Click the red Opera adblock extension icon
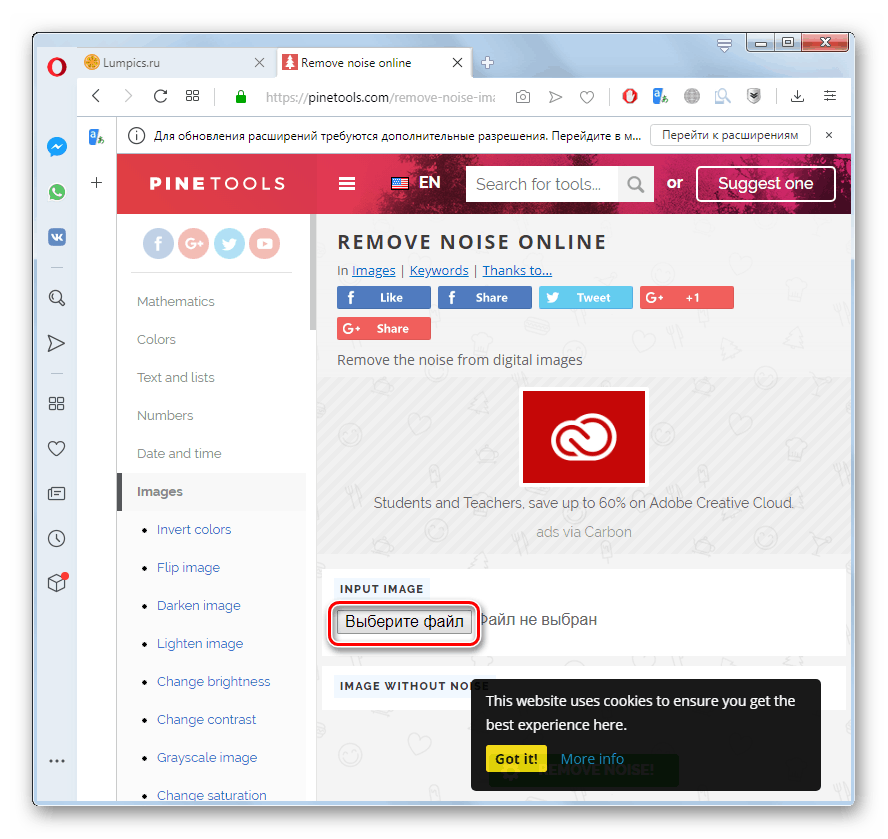The image size is (888, 839). coord(630,96)
